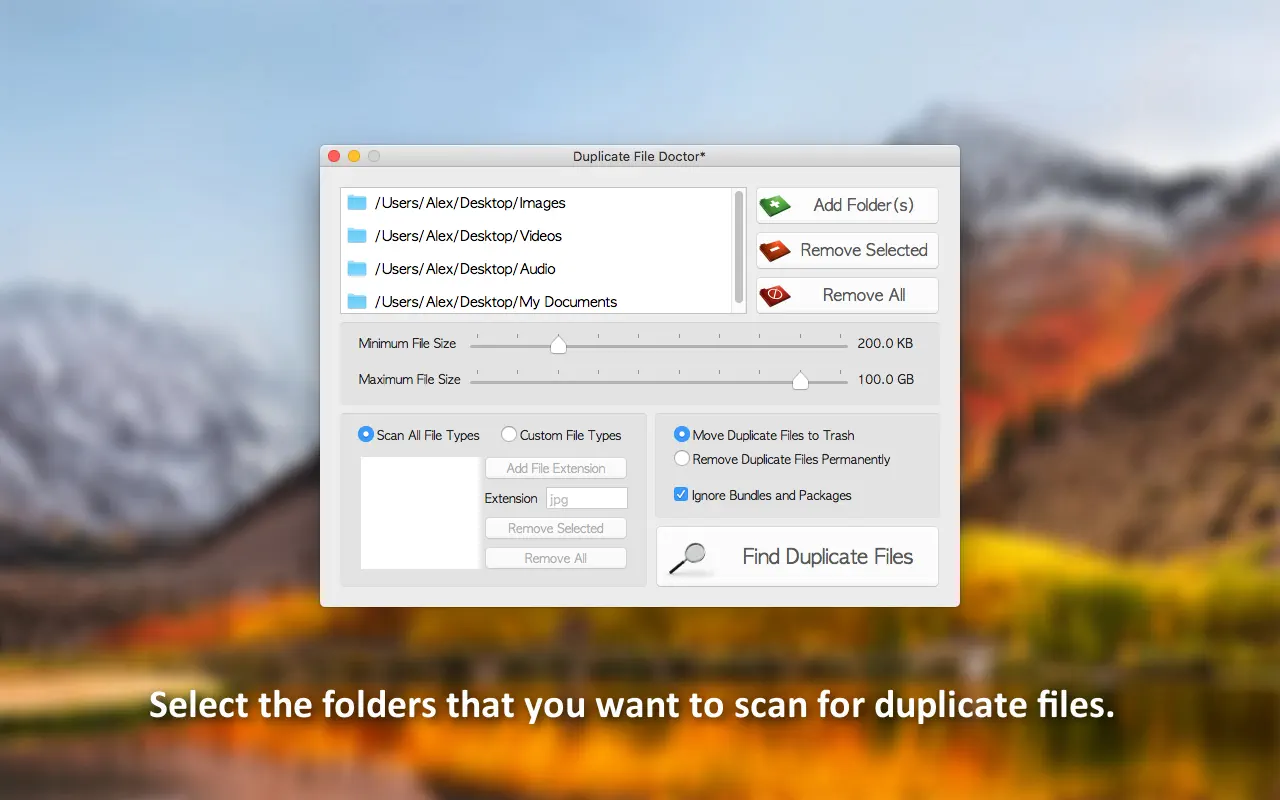Screen dimensions: 1280x800
Task: Click the red Remove All folders icon
Action: coord(775,296)
